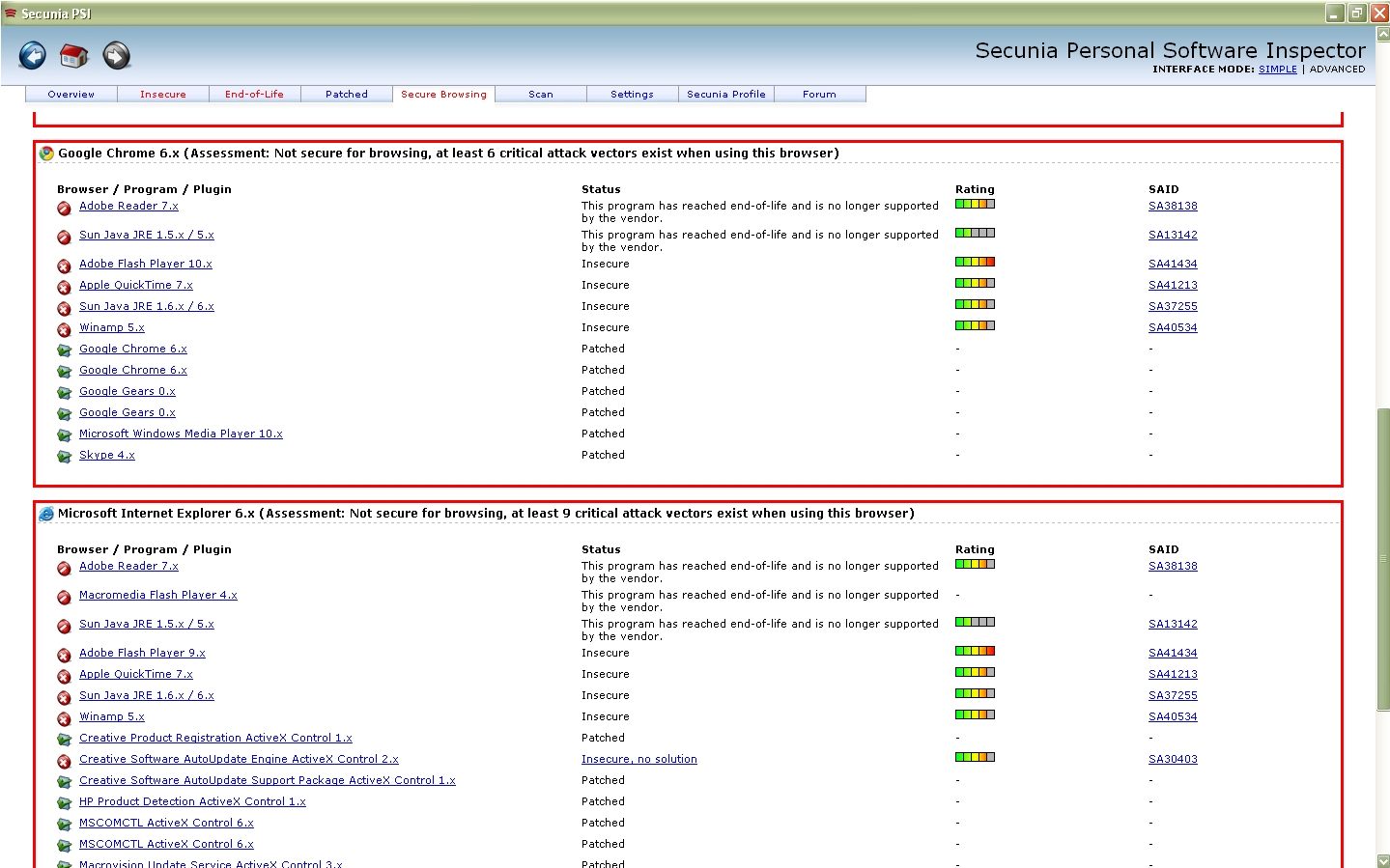Click the gray Forward arrow icon
The image size is (1390, 868).
(117, 56)
